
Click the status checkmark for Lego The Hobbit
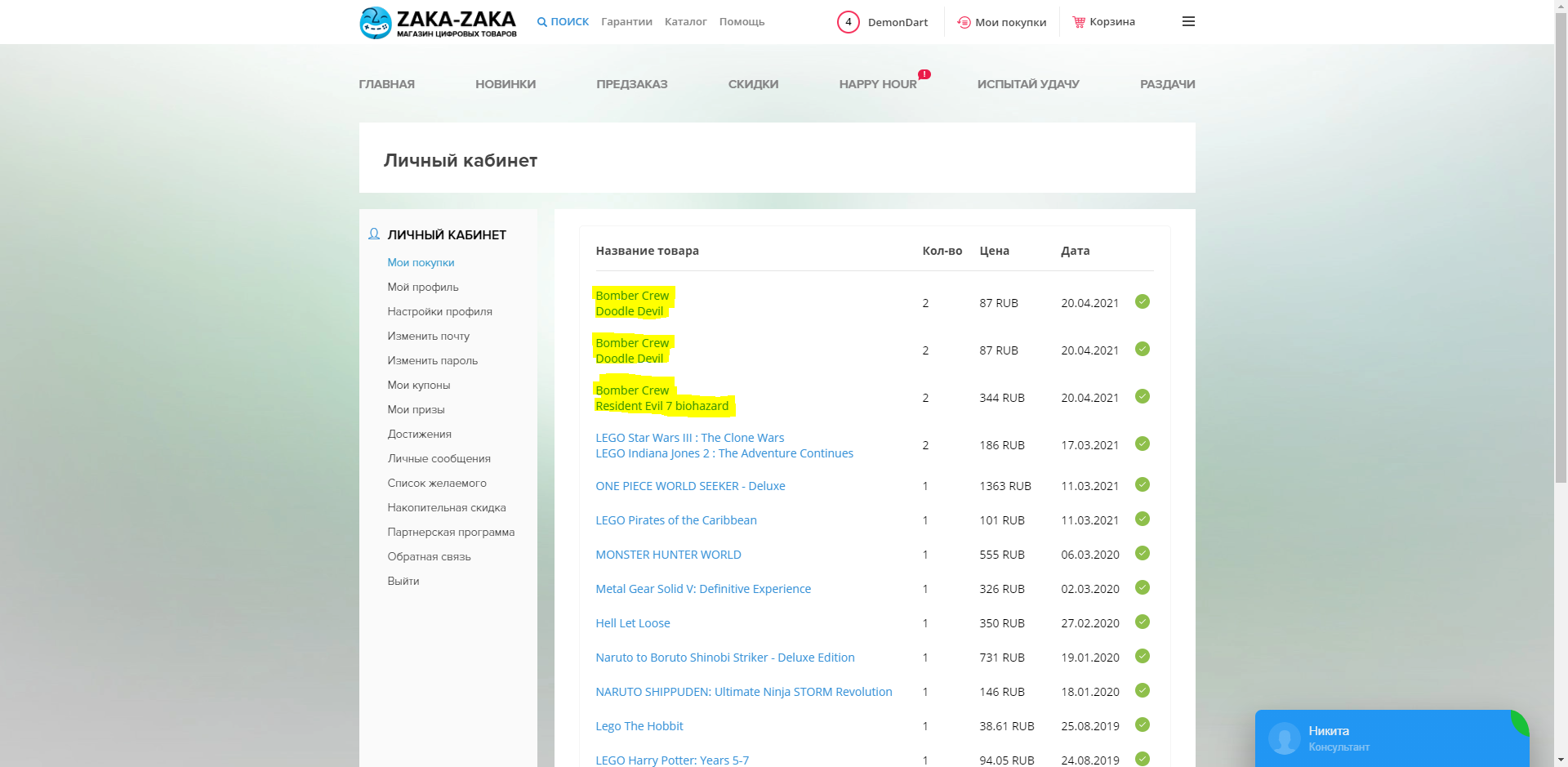click(1143, 725)
